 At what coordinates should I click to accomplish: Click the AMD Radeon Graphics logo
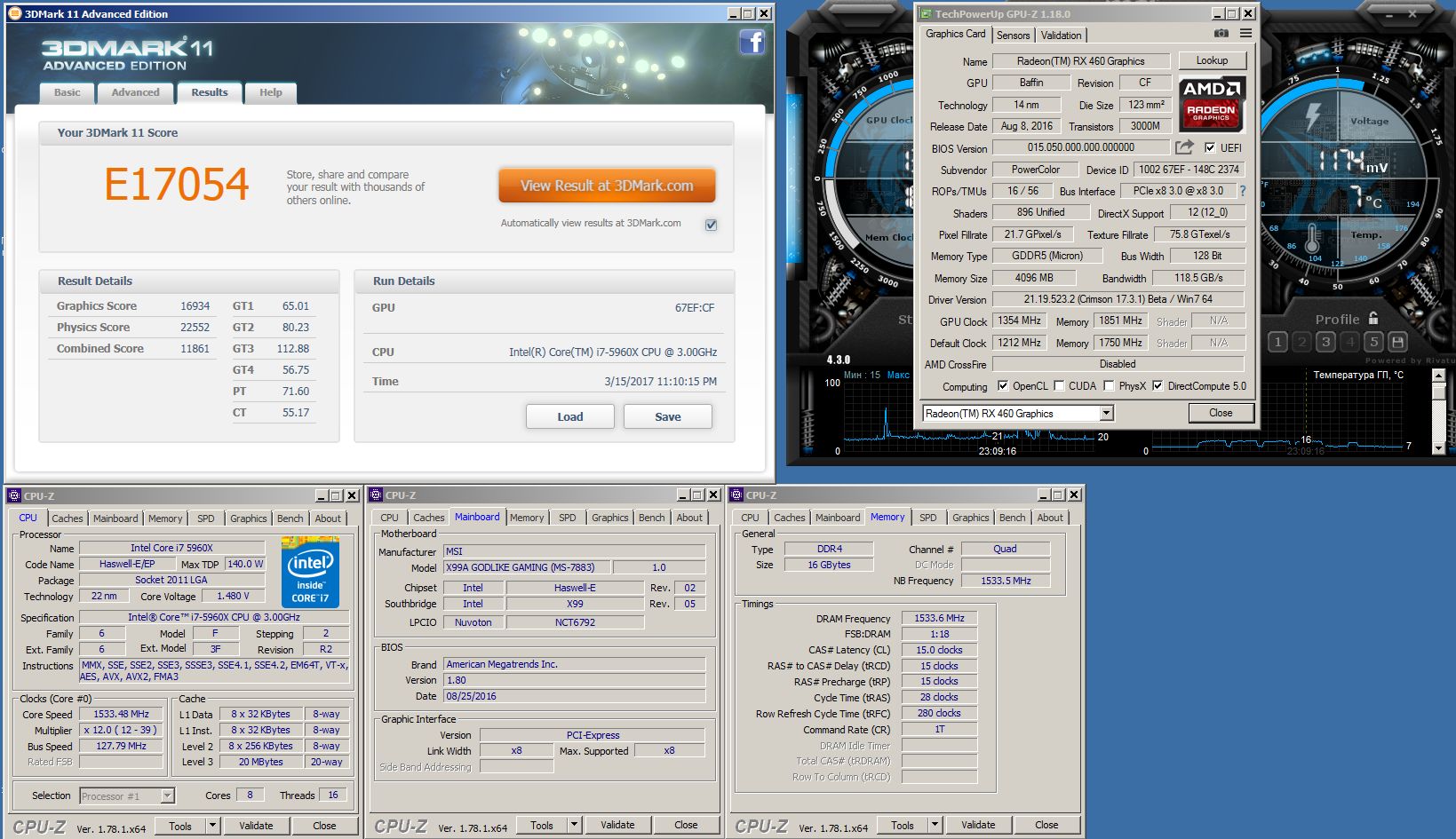(1212, 104)
